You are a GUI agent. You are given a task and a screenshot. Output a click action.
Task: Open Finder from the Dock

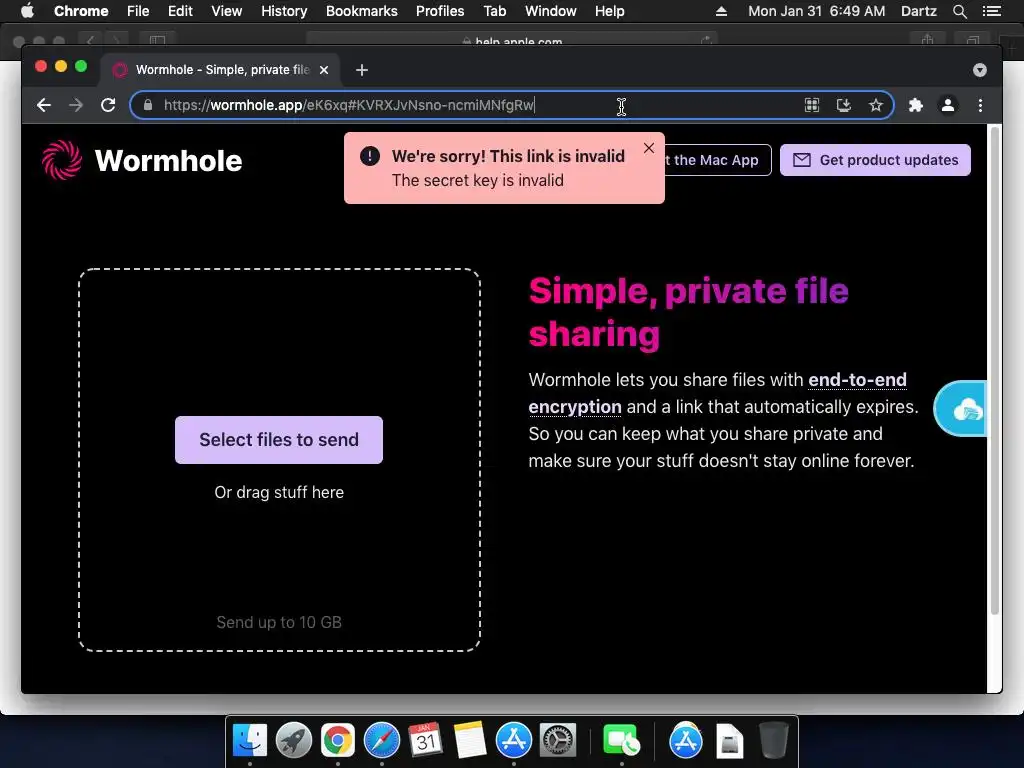pyautogui.click(x=250, y=741)
